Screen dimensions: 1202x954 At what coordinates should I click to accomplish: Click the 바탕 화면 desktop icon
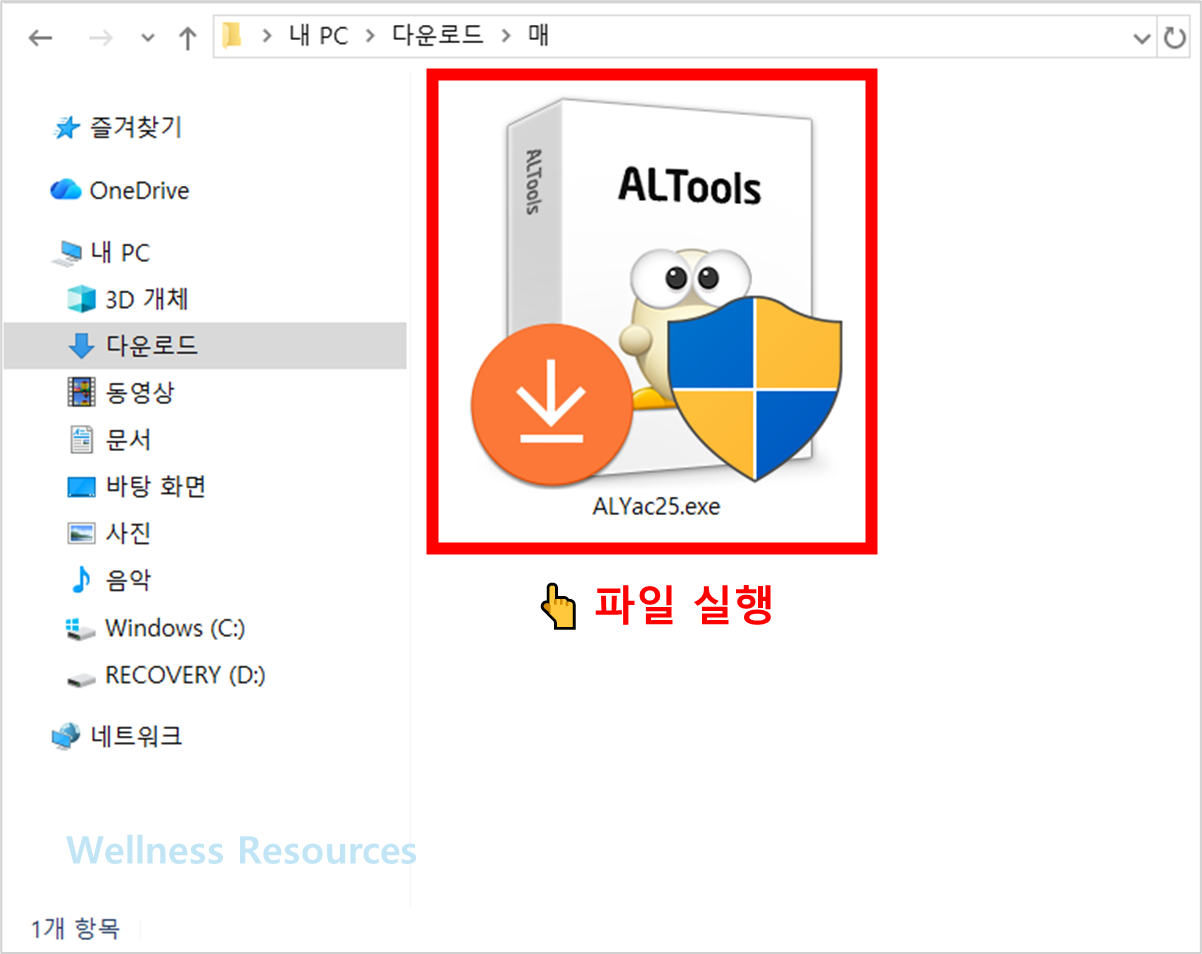(81, 487)
